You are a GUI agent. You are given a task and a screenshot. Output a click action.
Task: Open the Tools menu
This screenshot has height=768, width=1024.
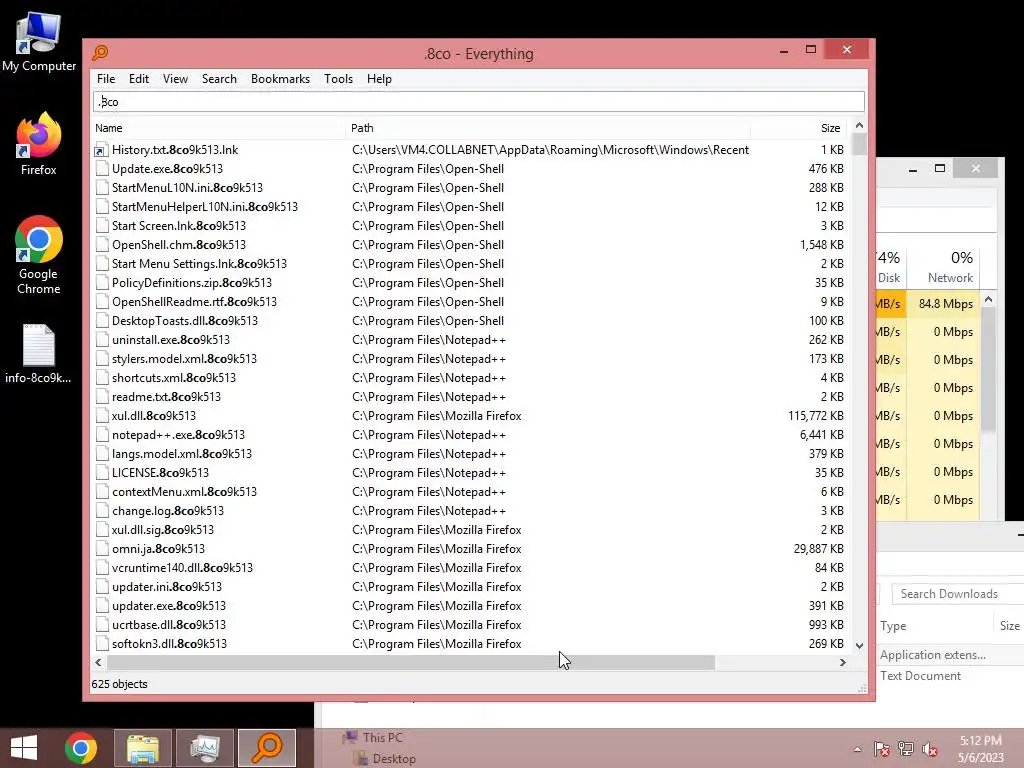coord(338,79)
